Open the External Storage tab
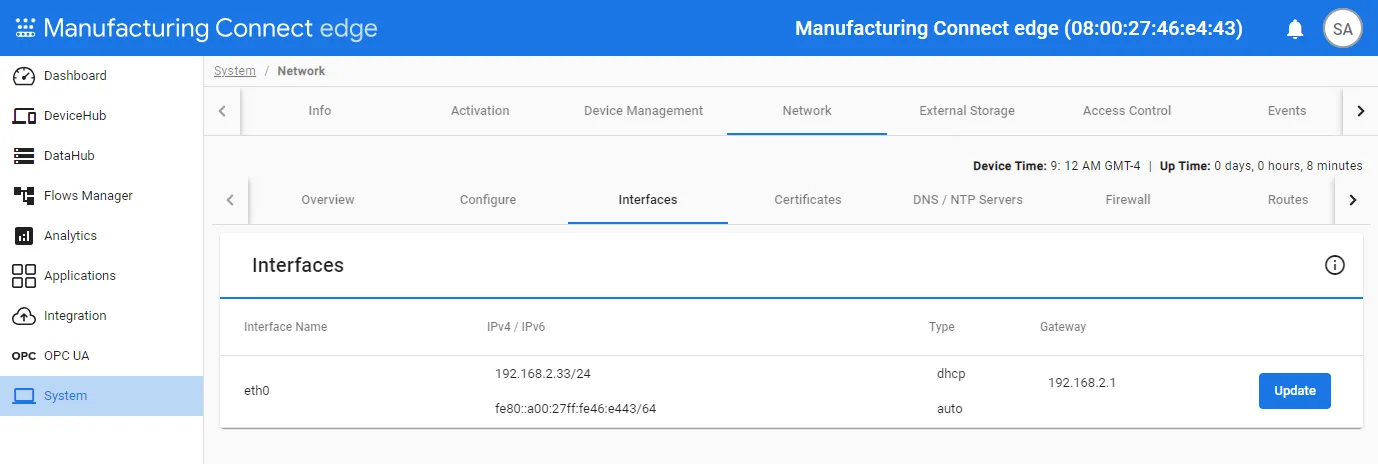This screenshot has height=464, width=1378. pyautogui.click(x=967, y=111)
